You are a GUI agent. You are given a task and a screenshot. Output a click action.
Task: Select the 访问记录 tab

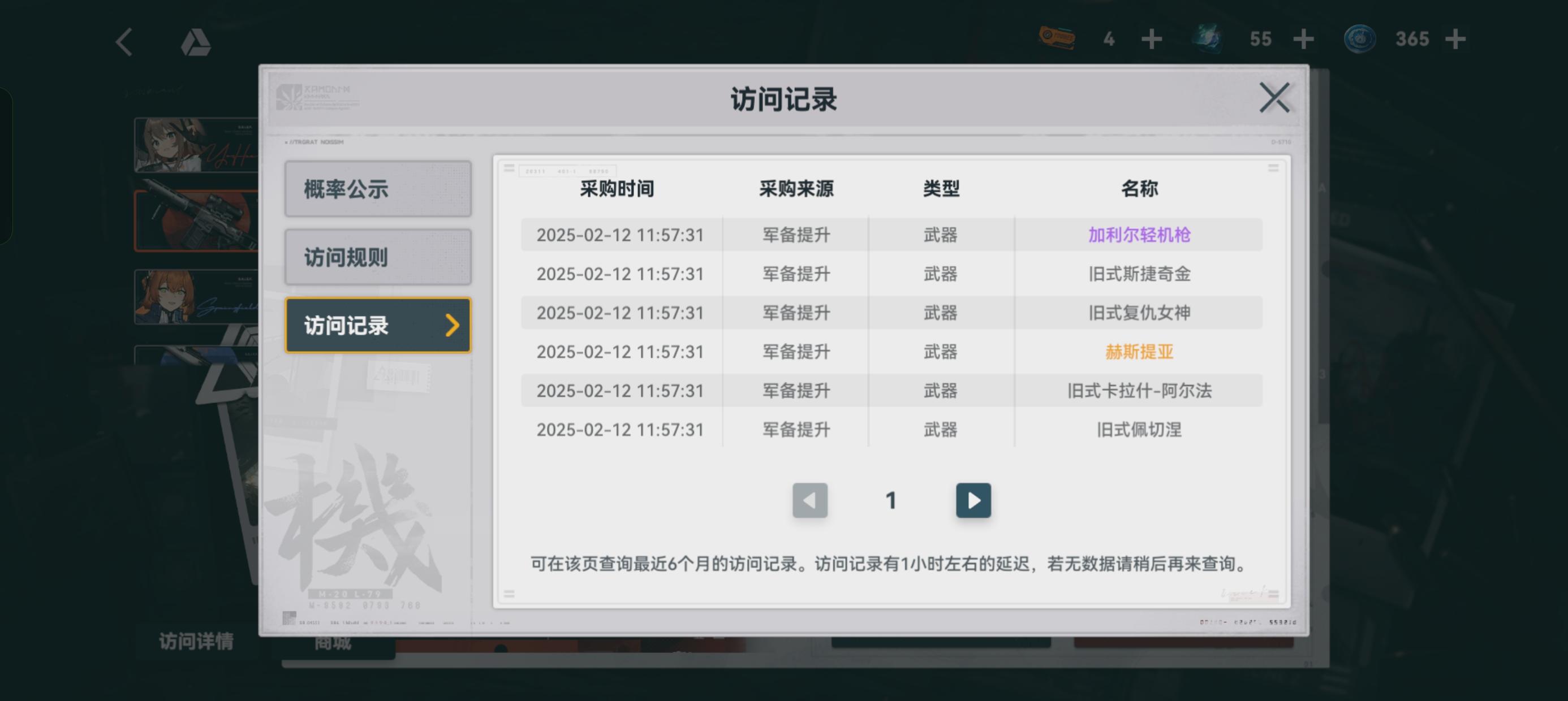(x=377, y=326)
